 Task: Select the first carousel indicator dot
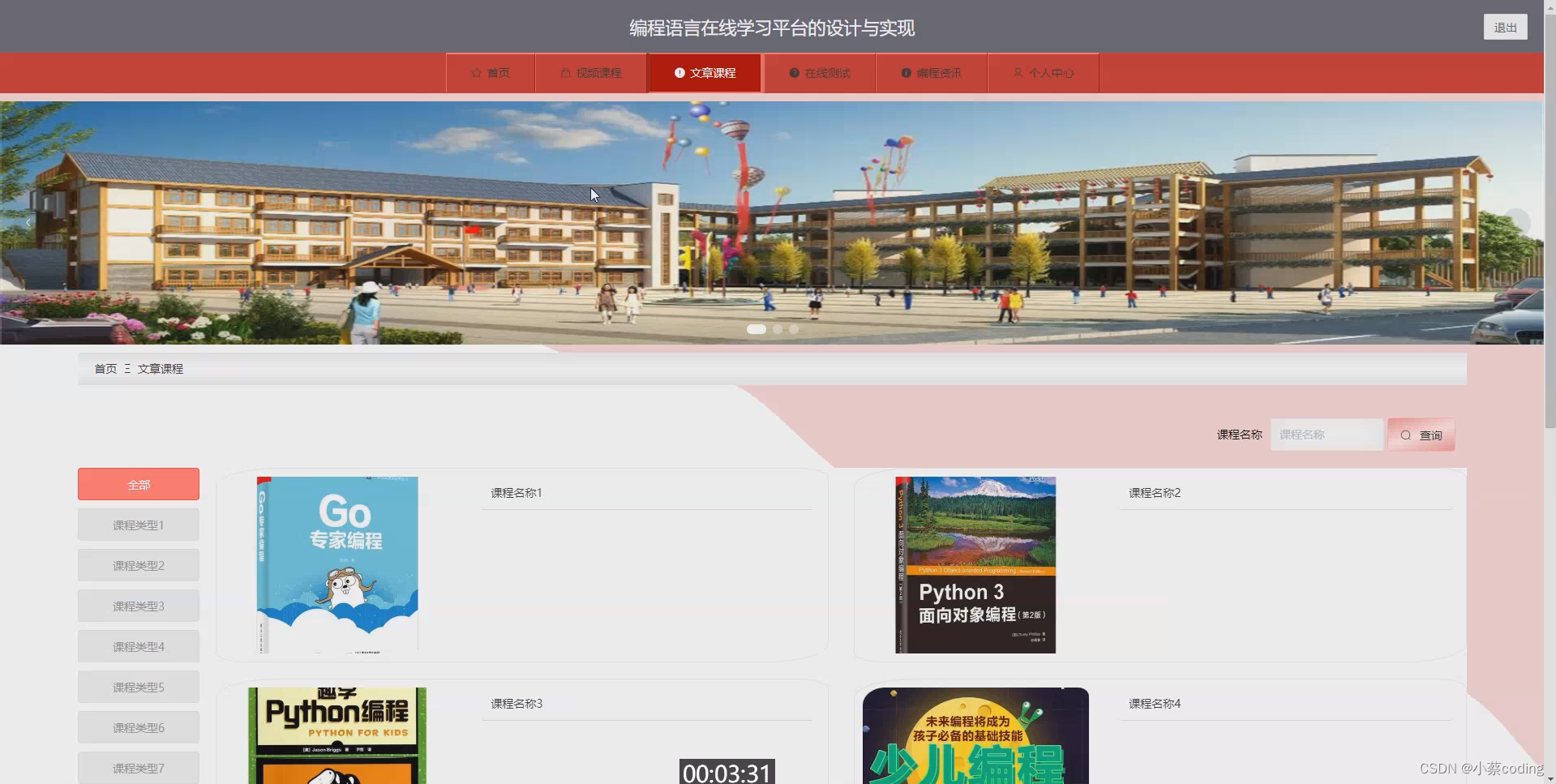756,329
